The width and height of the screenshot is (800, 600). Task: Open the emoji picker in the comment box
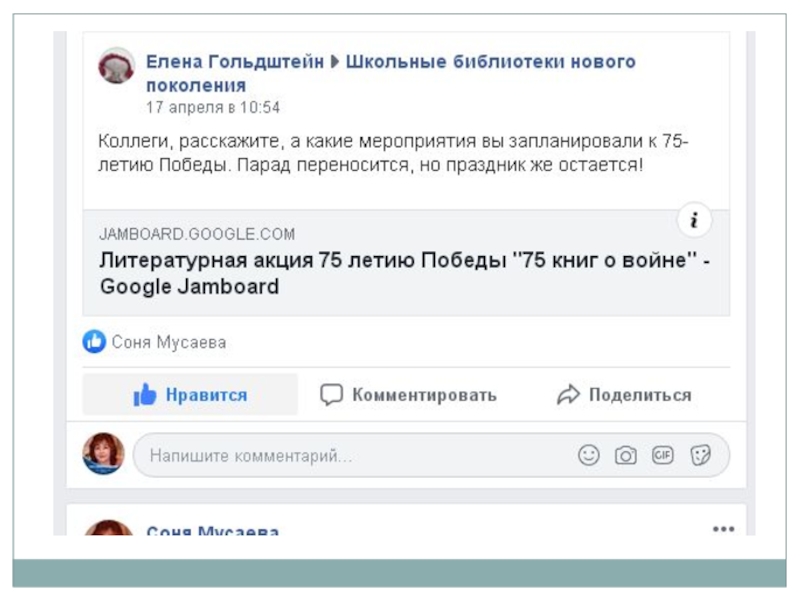coord(589,456)
